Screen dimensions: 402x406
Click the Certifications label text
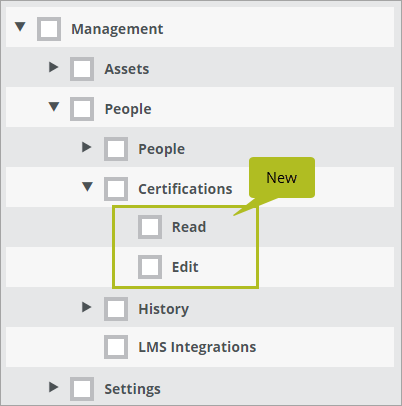click(x=185, y=189)
